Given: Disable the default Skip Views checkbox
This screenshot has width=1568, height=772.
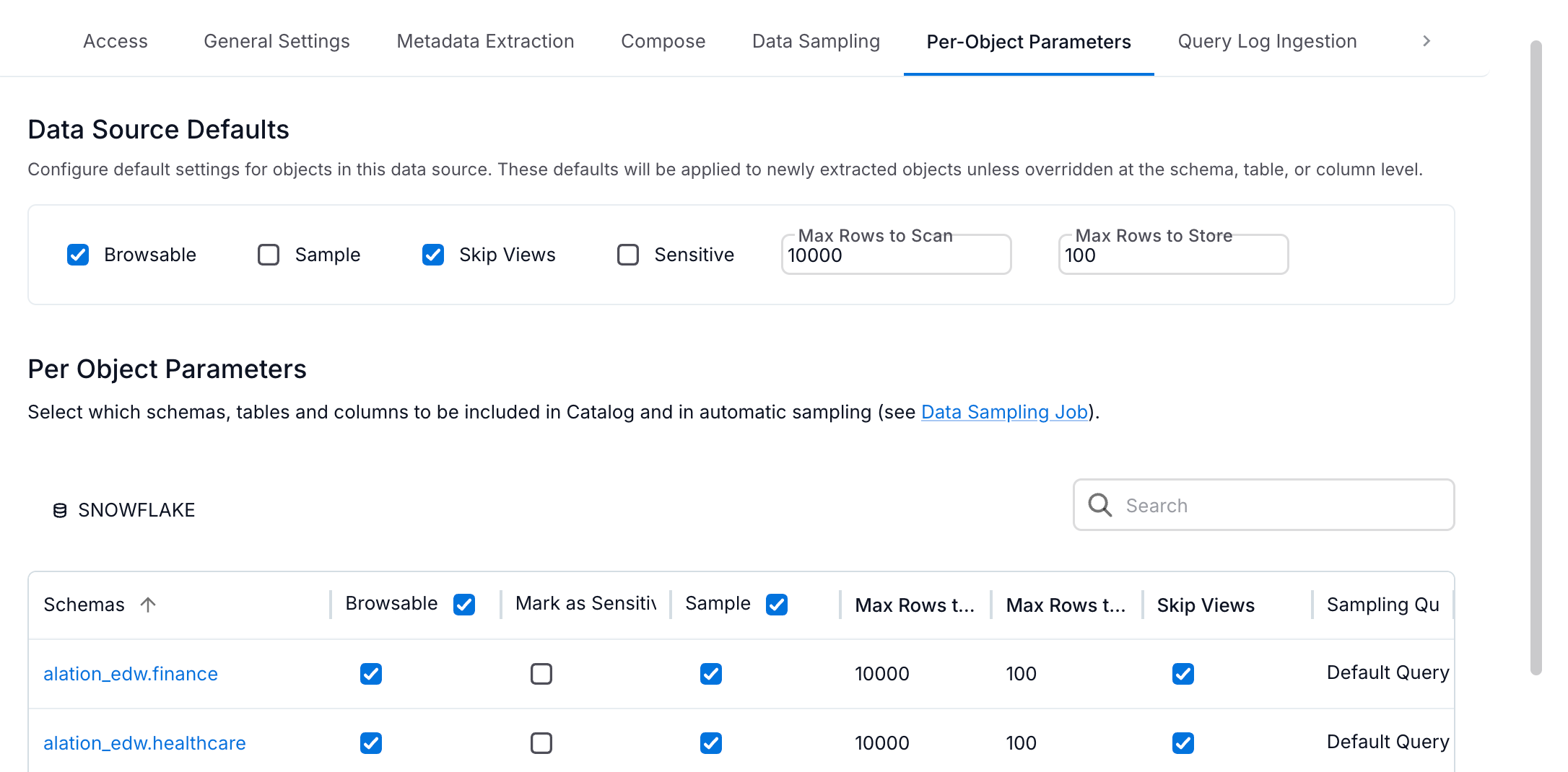Looking at the screenshot, I should tap(432, 254).
